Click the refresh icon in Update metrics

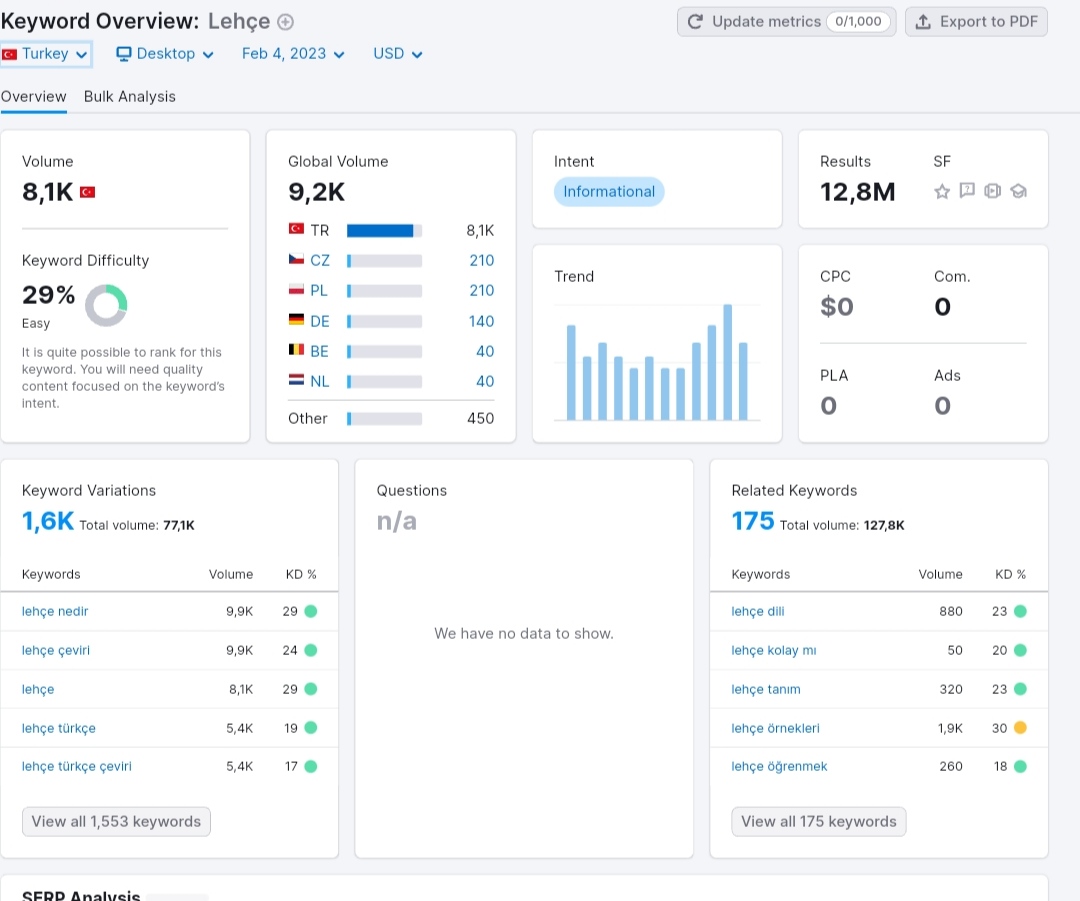click(695, 22)
